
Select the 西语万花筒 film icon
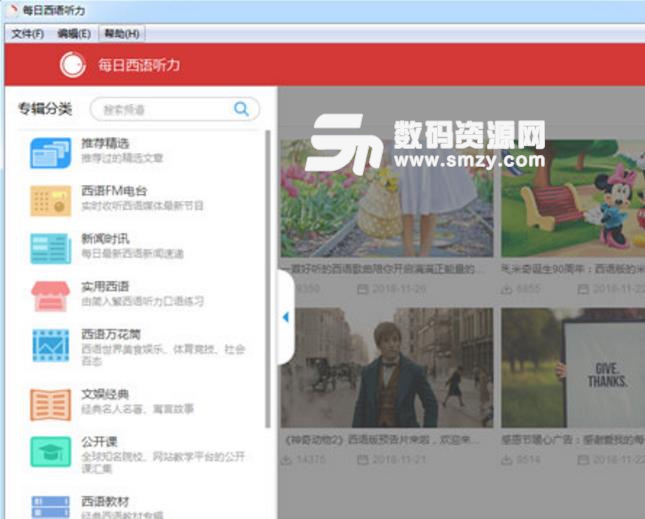(x=51, y=345)
